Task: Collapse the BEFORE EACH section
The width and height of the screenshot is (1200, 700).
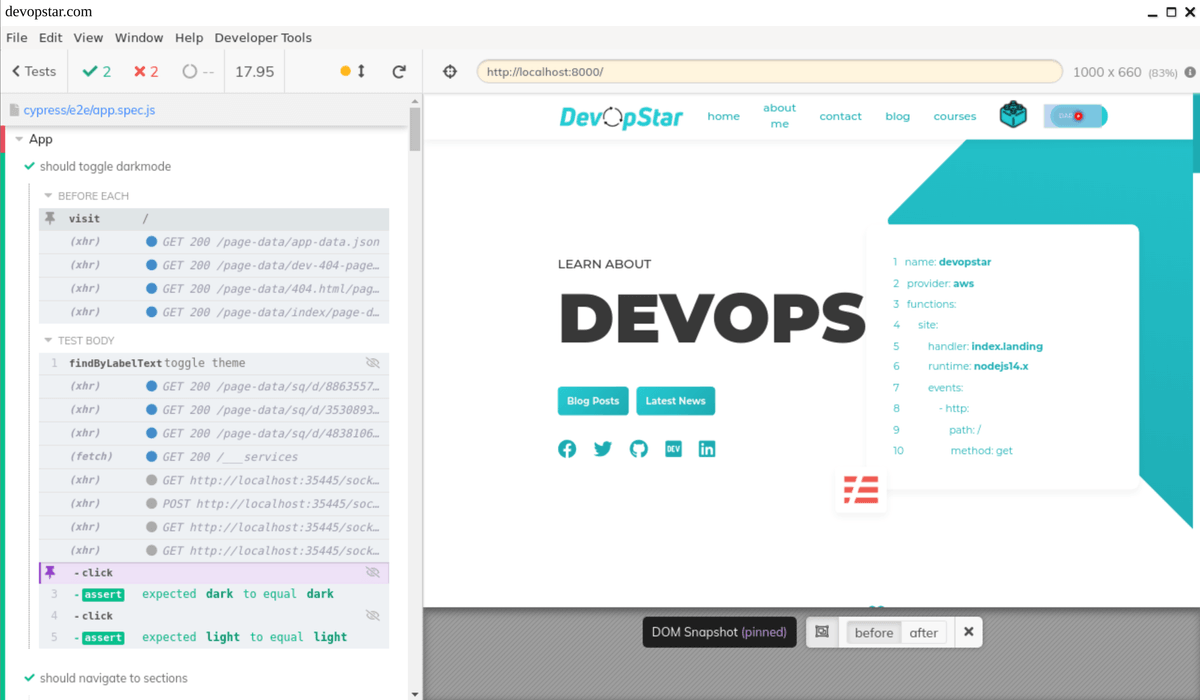Action: pyautogui.click(x=48, y=195)
